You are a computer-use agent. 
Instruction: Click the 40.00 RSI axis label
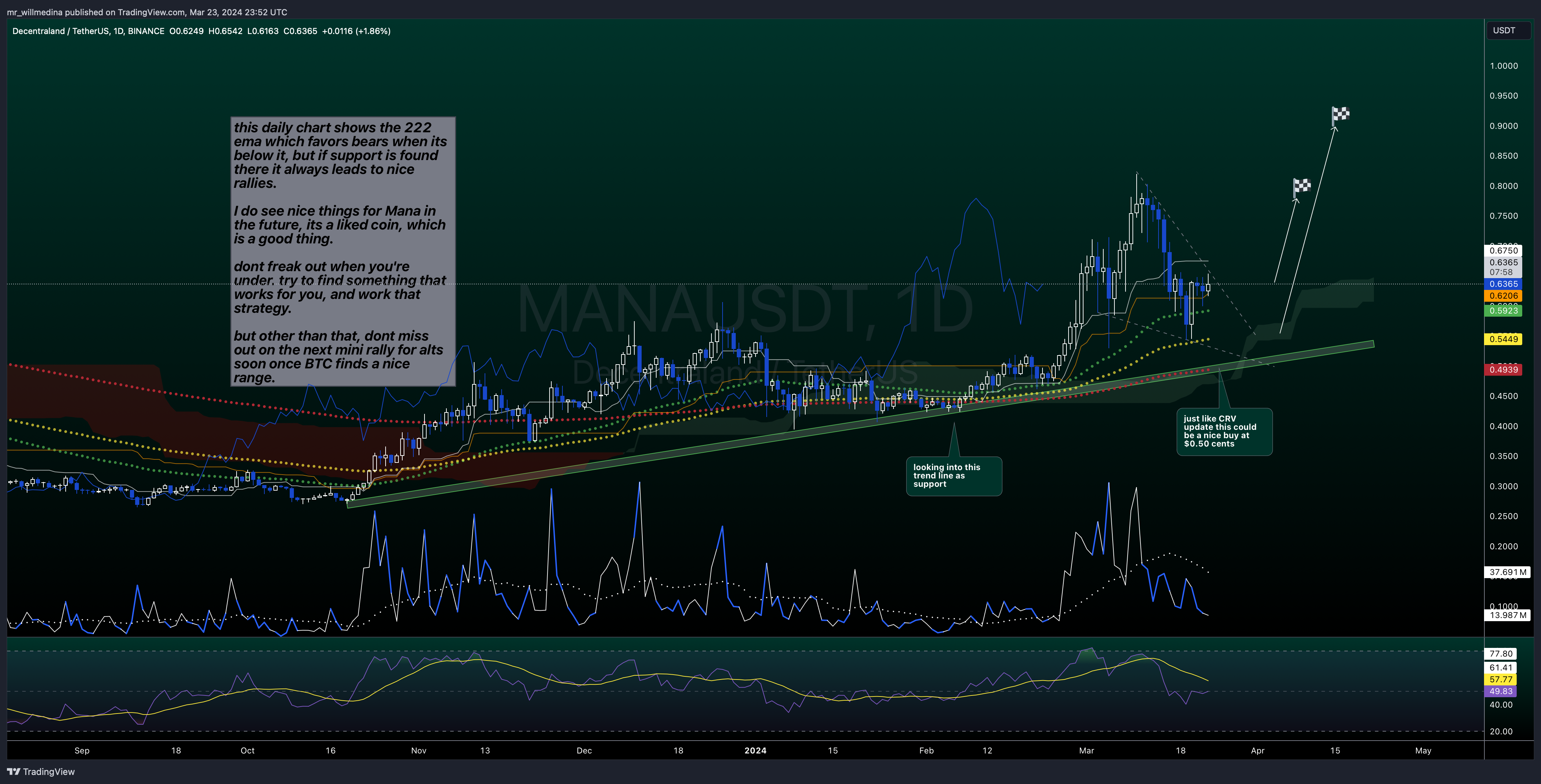tap(1501, 705)
